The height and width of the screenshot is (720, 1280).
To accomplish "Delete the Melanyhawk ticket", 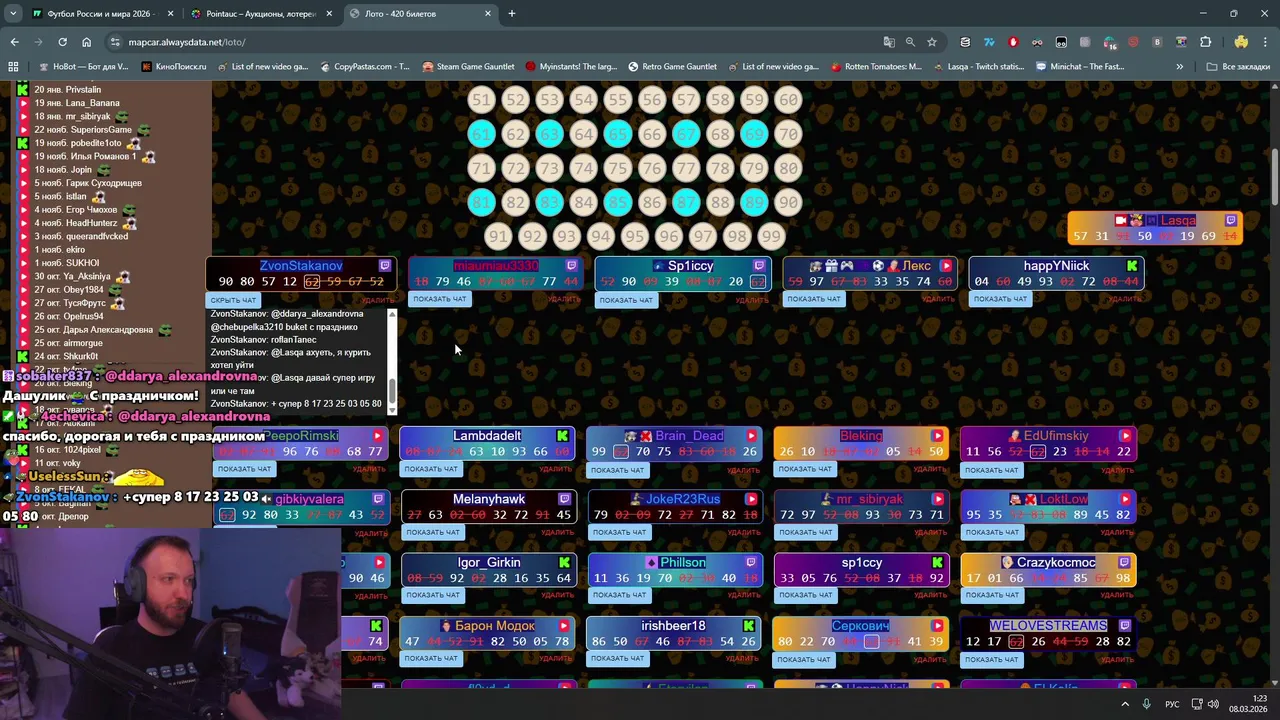I will click(x=557, y=532).
